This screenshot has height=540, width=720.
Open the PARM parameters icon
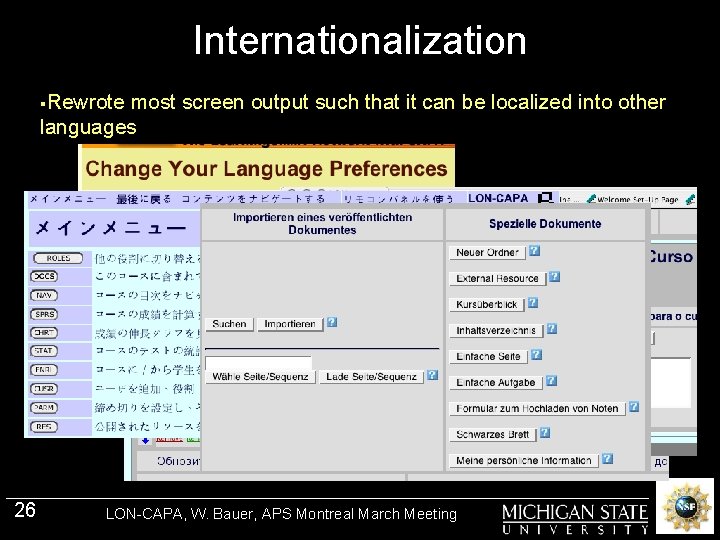[x=44, y=407]
